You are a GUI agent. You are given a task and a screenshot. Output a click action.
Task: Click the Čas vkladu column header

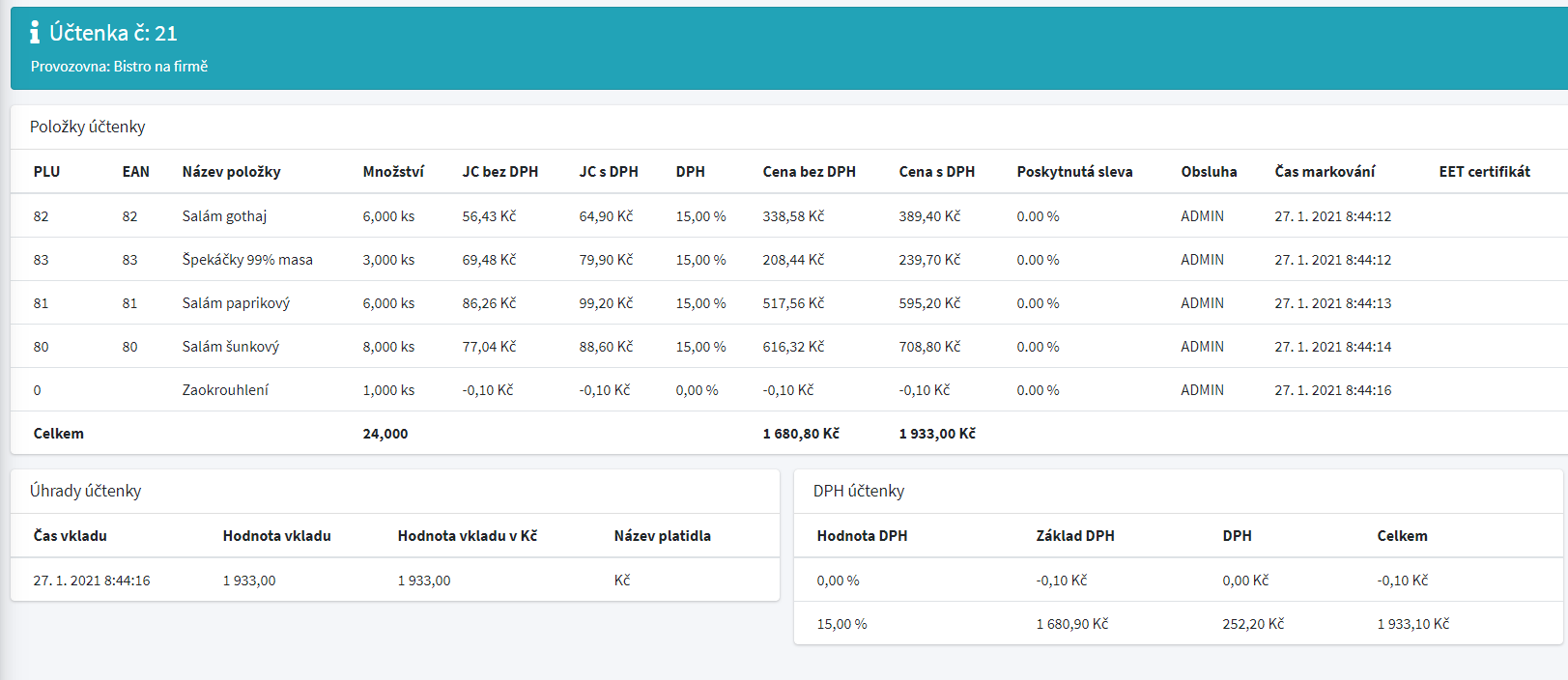pos(70,536)
